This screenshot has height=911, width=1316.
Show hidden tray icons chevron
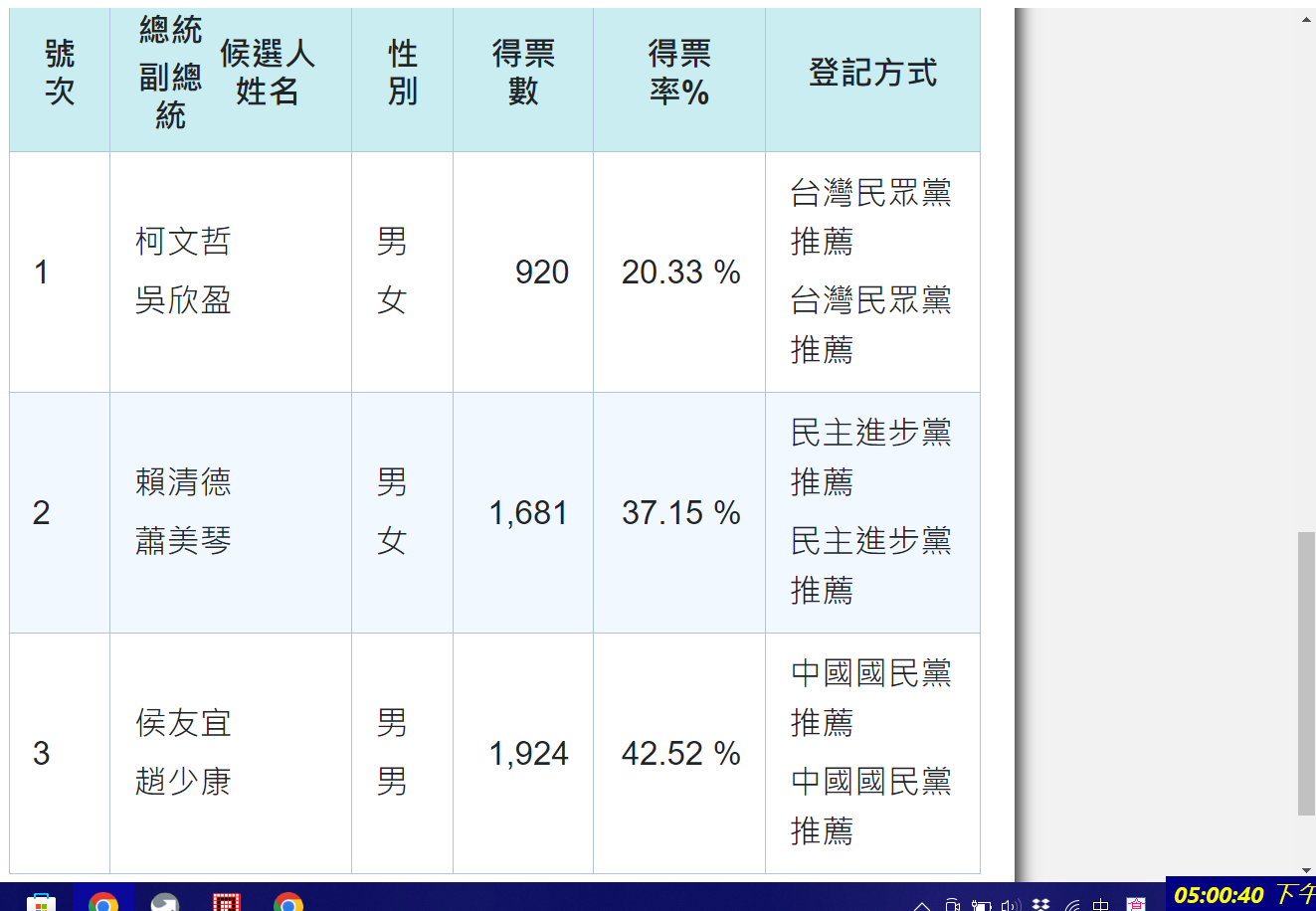(x=922, y=905)
